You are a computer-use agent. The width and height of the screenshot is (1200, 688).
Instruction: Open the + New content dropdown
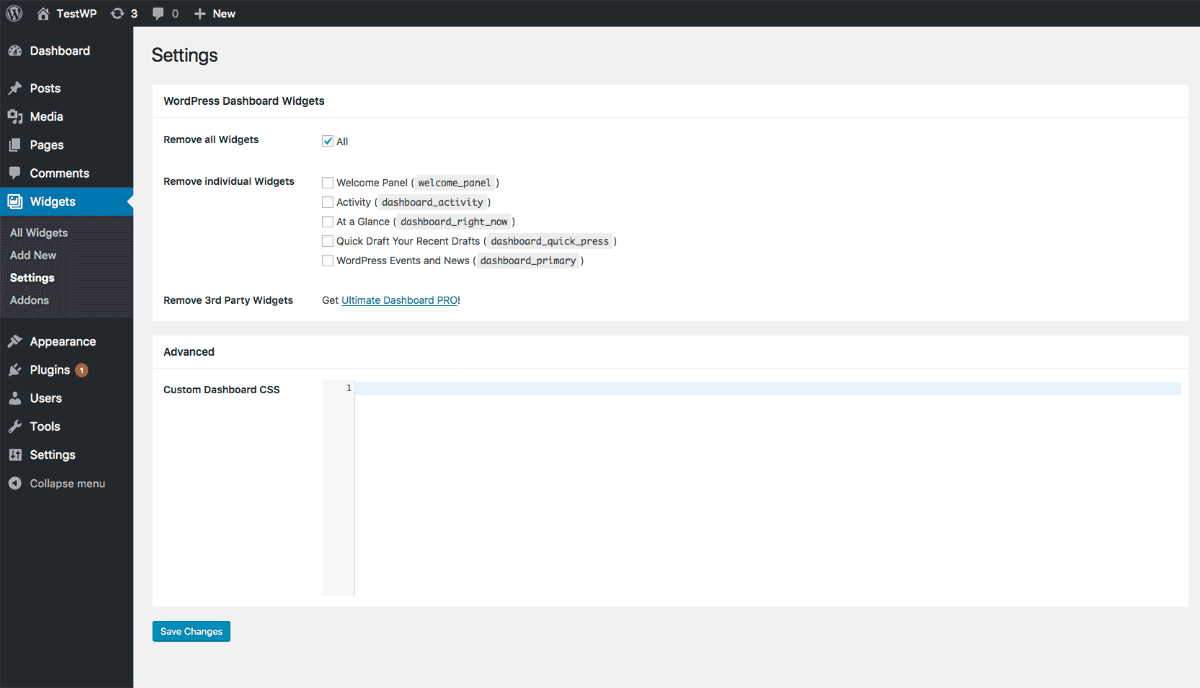(x=215, y=14)
